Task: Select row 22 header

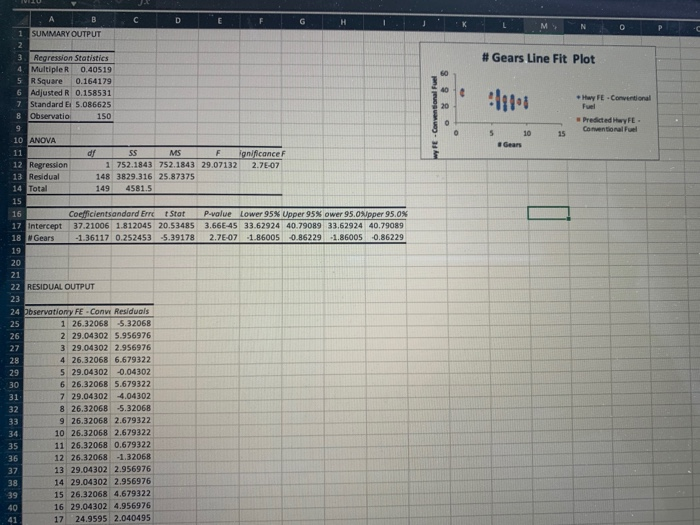Action: pyautogui.click(x=16, y=287)
